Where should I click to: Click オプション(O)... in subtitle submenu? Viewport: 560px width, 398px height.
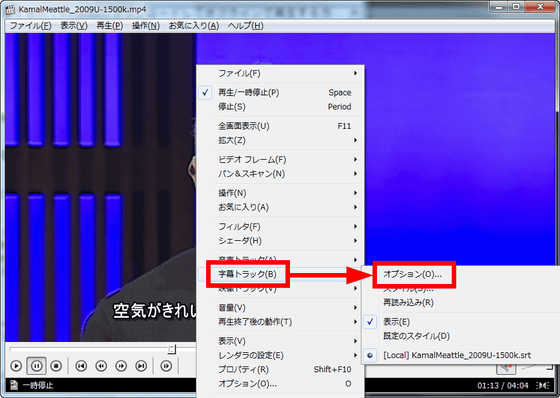412,274
